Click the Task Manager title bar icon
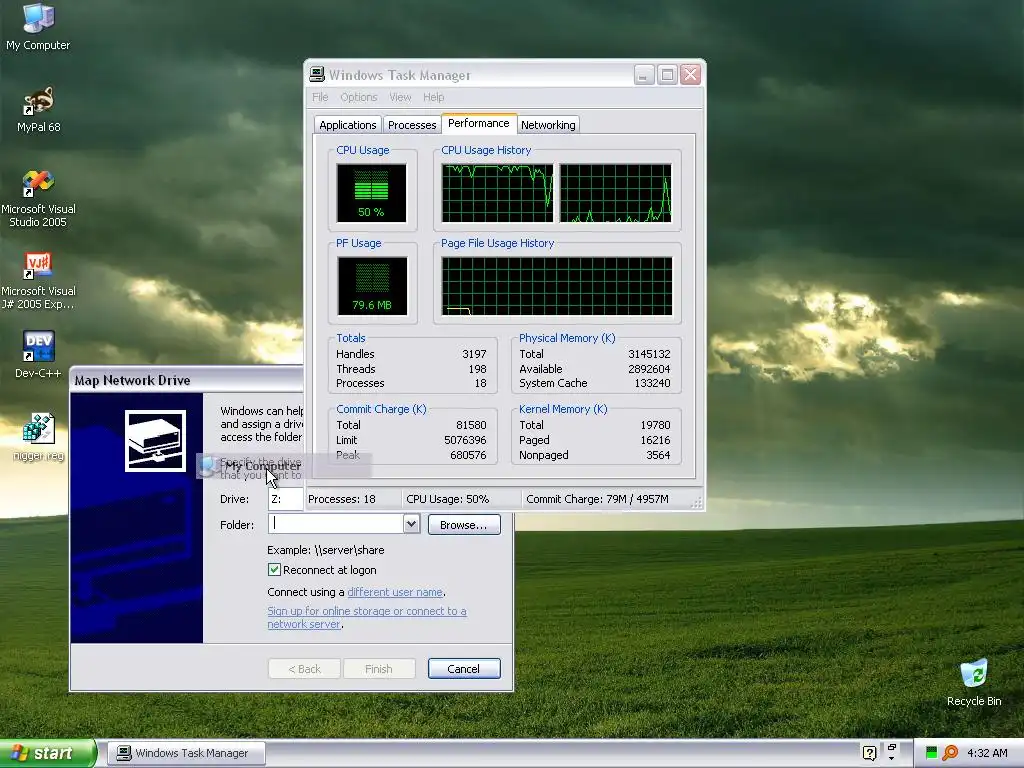 (317, 74)
